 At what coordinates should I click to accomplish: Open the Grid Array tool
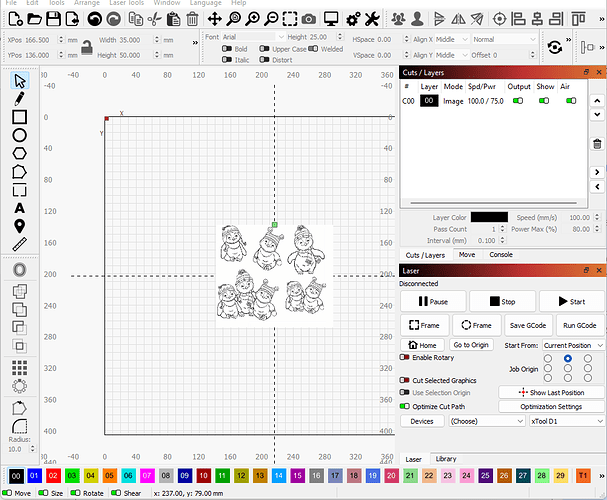tap(19, 368)
